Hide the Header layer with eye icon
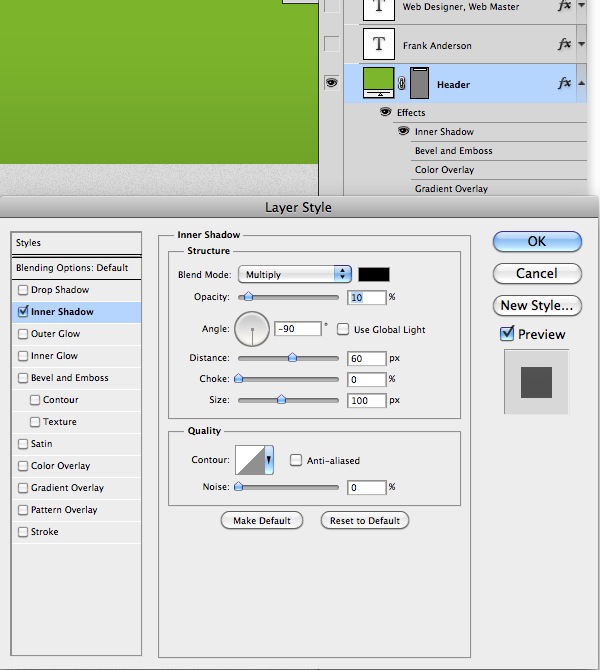This screenshot has width=600, height=670. (x=331, y=82)
